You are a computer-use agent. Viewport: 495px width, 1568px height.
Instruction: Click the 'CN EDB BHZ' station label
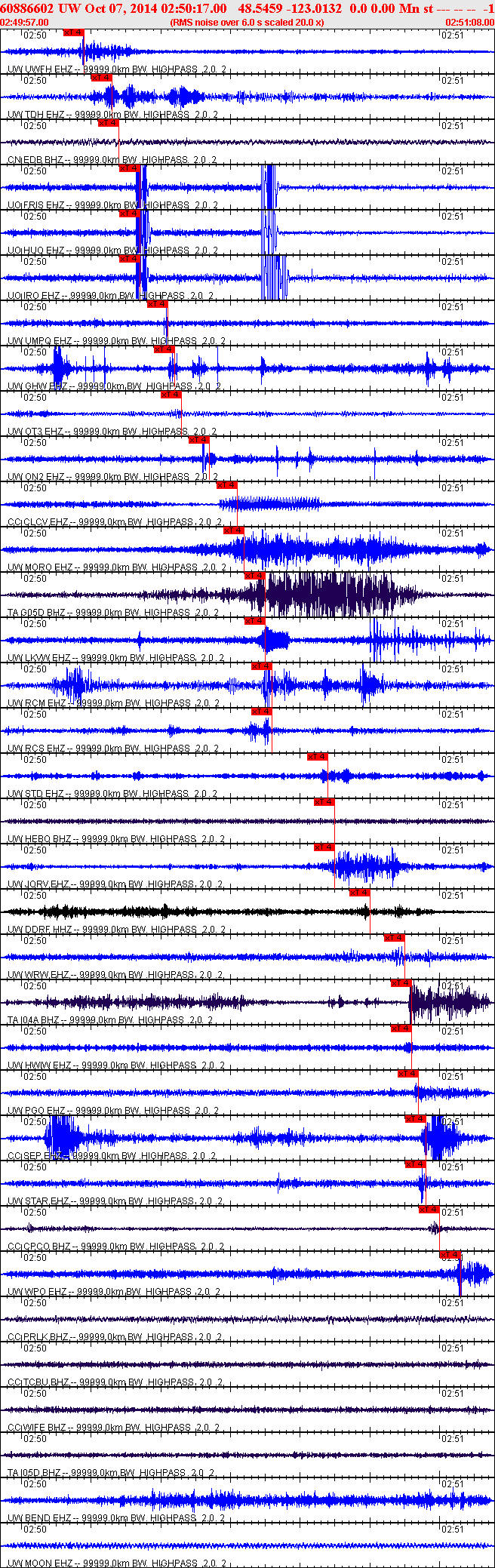35,160
